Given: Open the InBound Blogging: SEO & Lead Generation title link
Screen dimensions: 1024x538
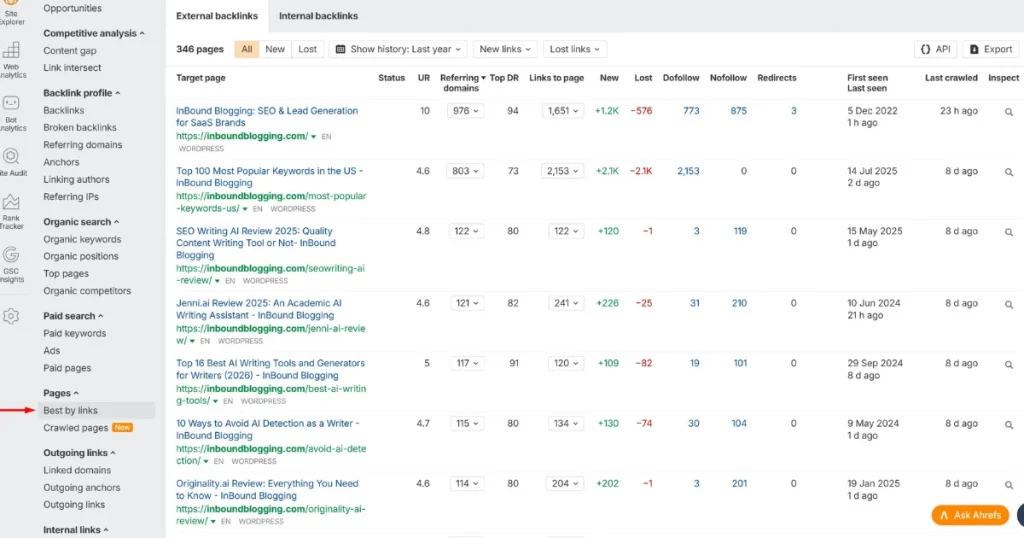Looking at the screenshot, I should pos(266,117).
